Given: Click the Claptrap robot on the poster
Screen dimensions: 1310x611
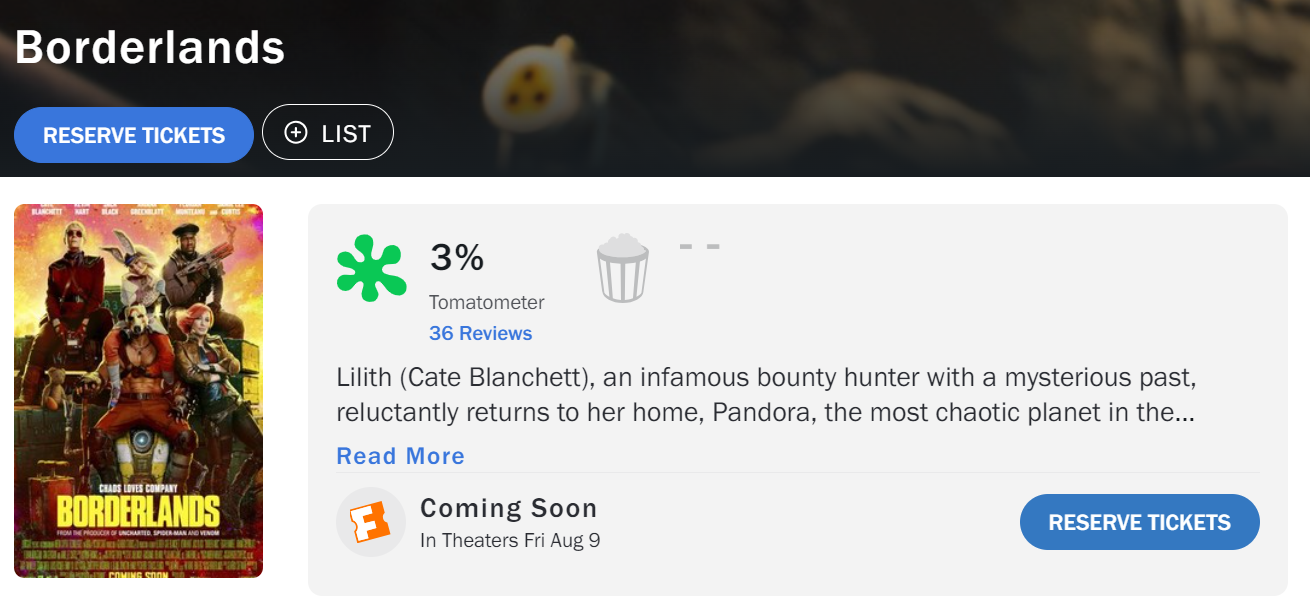Looking at the screenshot, I should pos(140,458).
